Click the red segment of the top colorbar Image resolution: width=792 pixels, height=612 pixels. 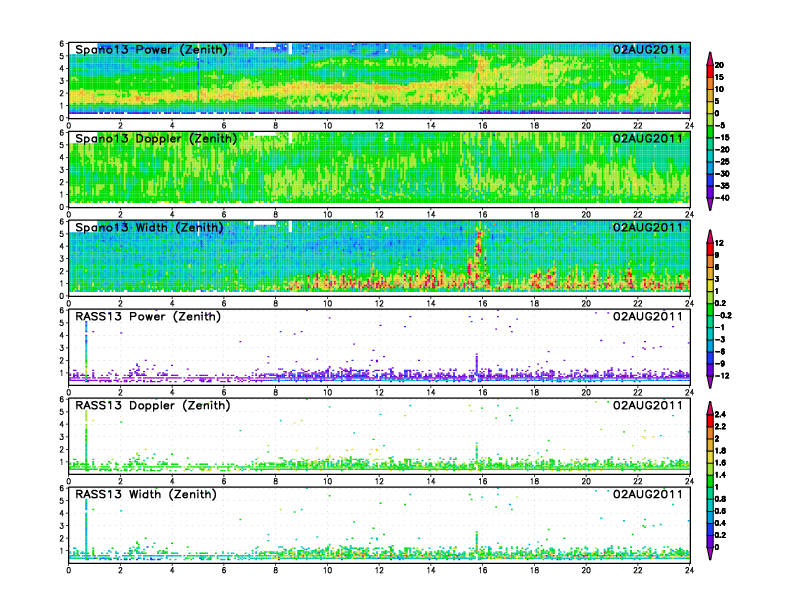[710, 71]
